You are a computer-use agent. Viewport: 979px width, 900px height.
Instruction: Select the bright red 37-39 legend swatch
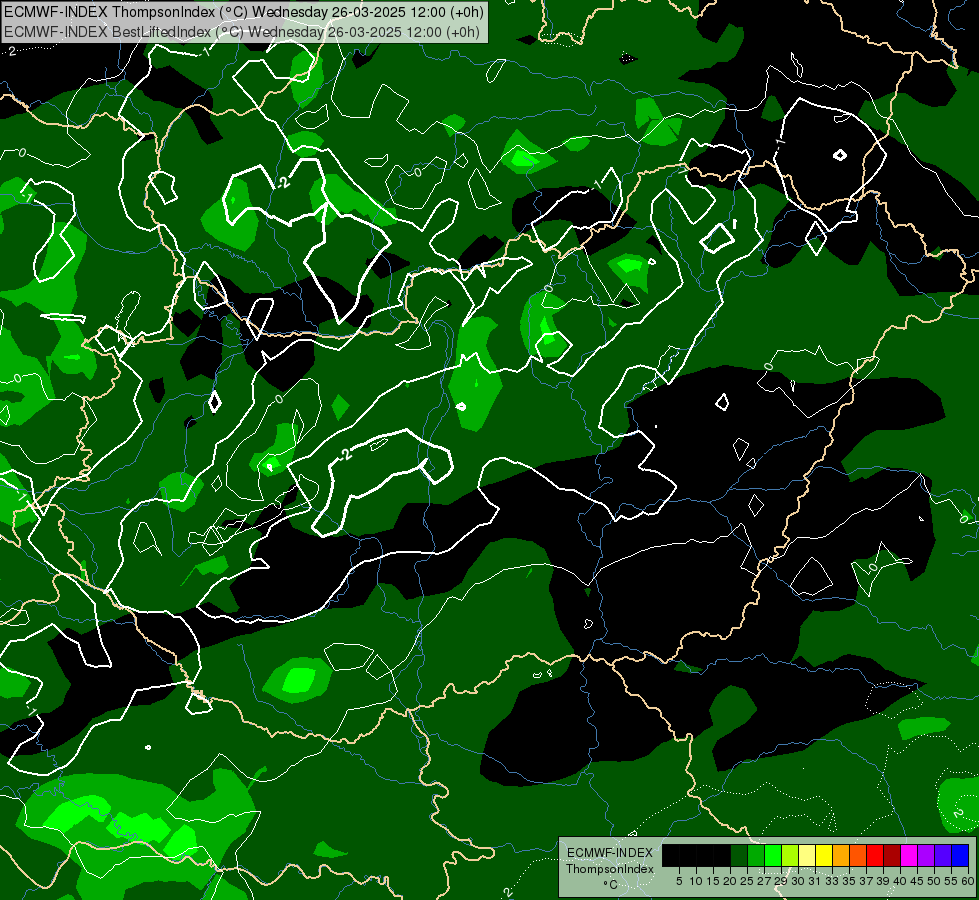coord(875,855)
